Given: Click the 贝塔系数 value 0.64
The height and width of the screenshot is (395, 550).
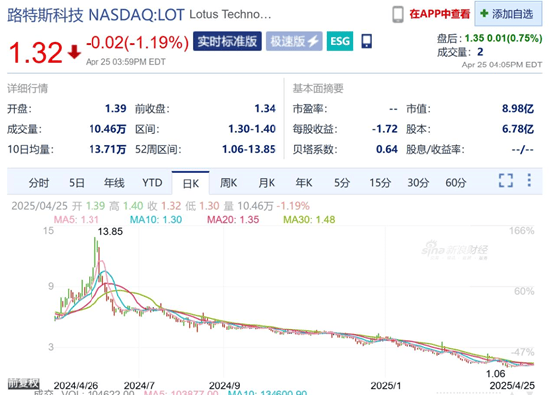Looking at the screenshot, I should pos(387,149).
